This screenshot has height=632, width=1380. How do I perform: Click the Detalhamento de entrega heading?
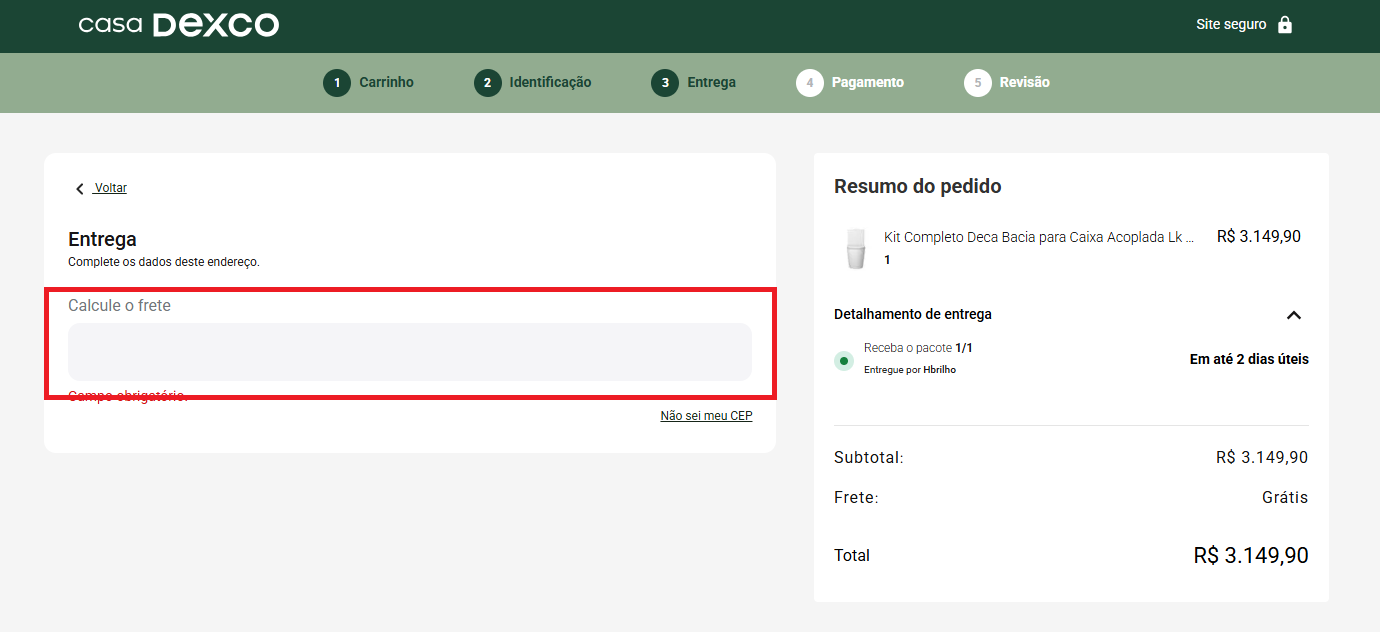coord(913,314)
